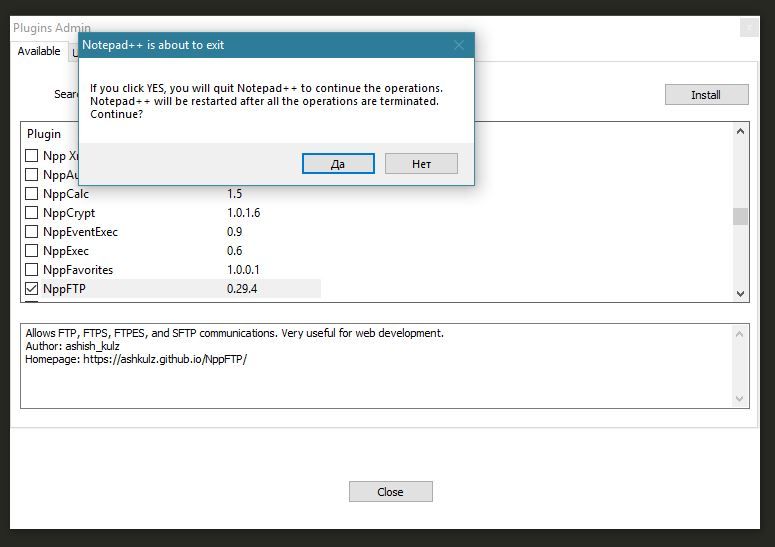Click the plugin list scrollbar thumb
Image resolution: width=775 pixels, height=547 pixels.
[740, 216]
